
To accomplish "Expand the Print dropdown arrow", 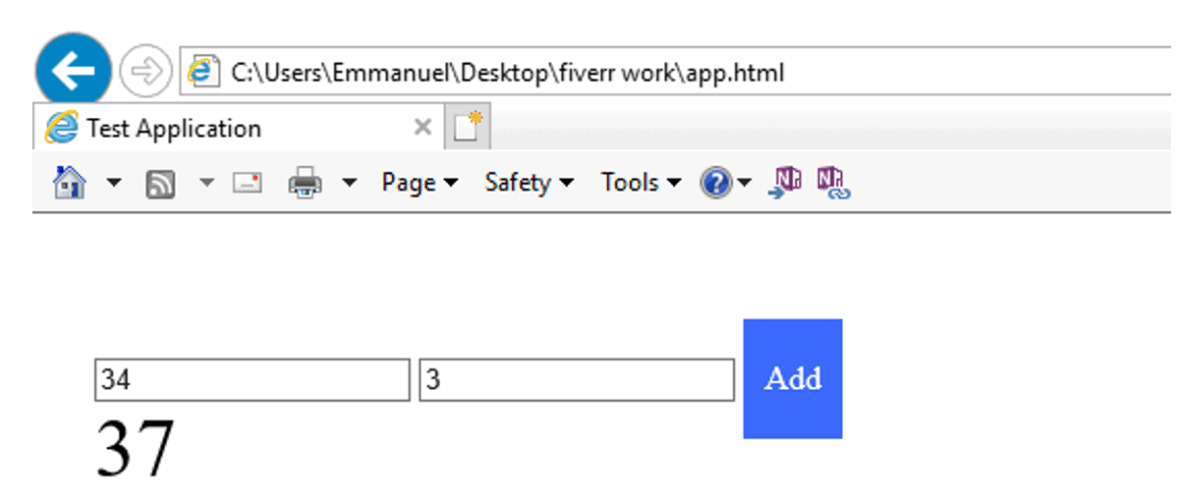I will 349,182.
